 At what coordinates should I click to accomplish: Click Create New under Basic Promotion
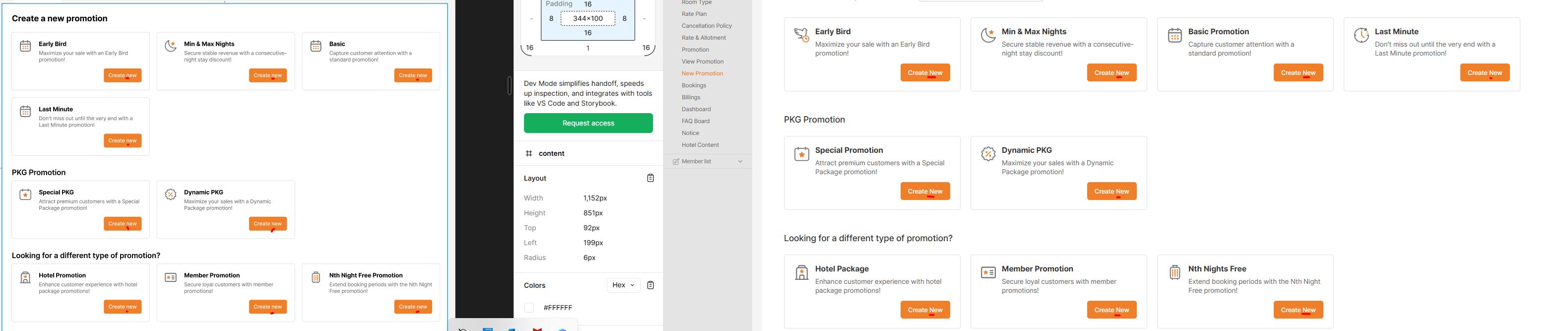pos(1298,72)
